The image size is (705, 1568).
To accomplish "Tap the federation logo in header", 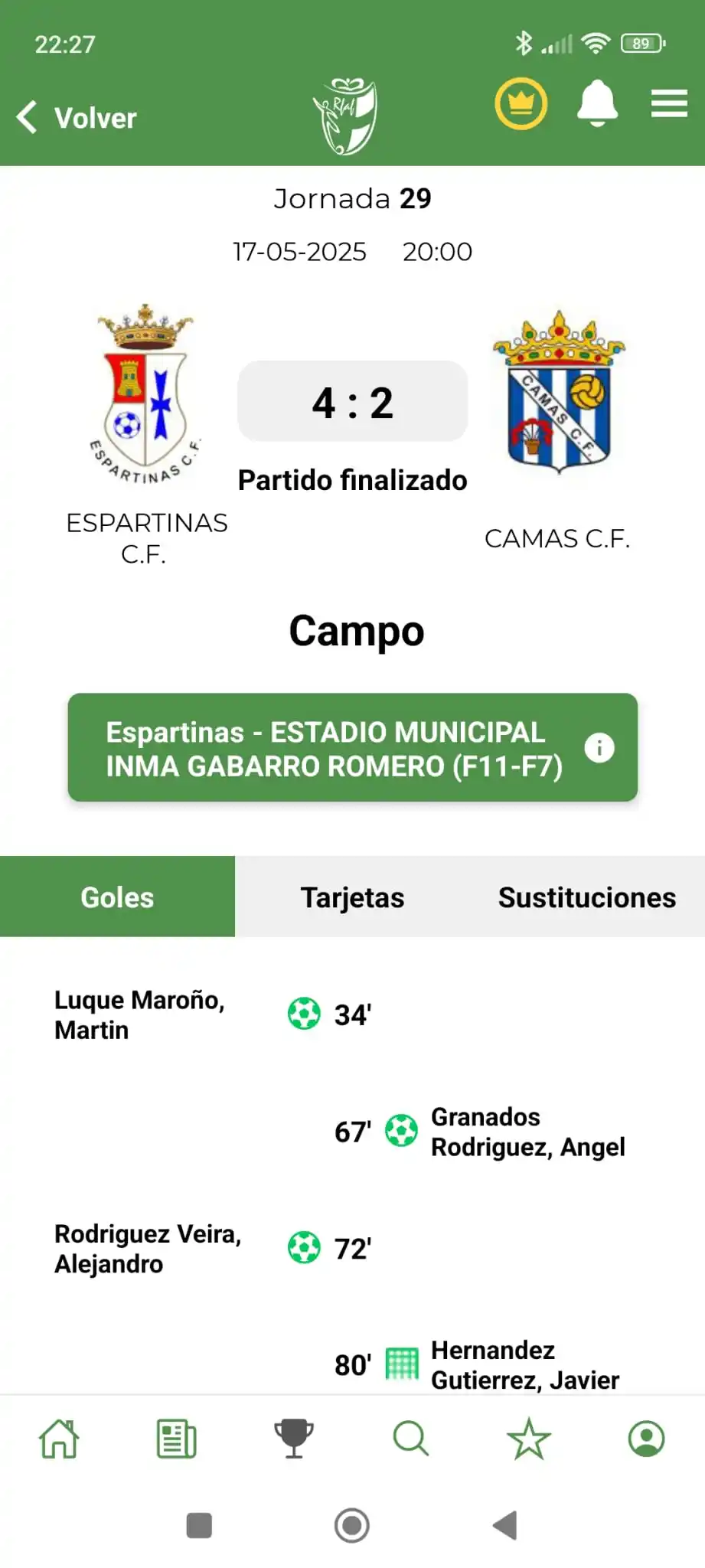I will (x=346, y=116).
